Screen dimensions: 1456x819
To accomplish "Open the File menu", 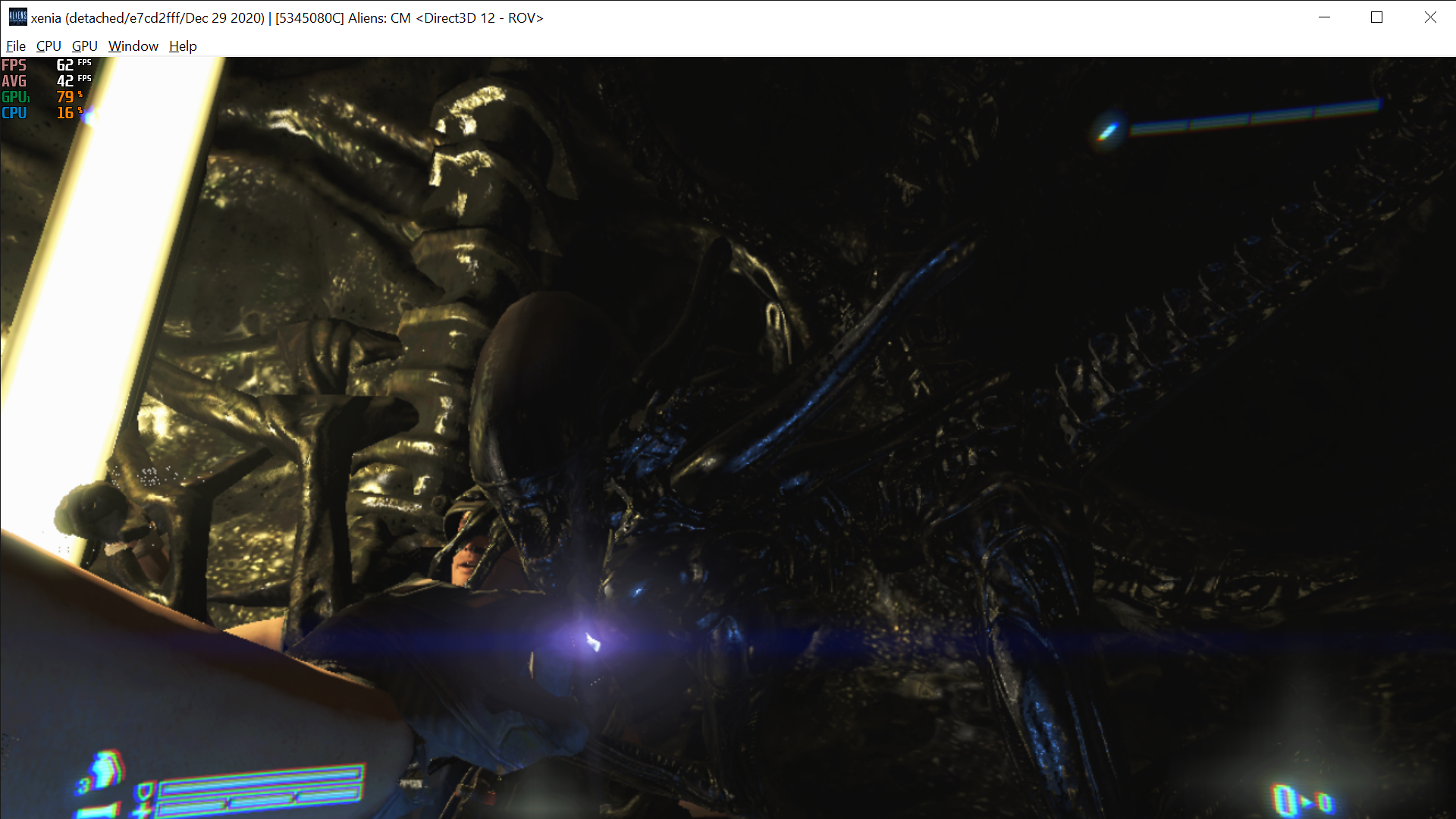I will click(x=15, y=45).
